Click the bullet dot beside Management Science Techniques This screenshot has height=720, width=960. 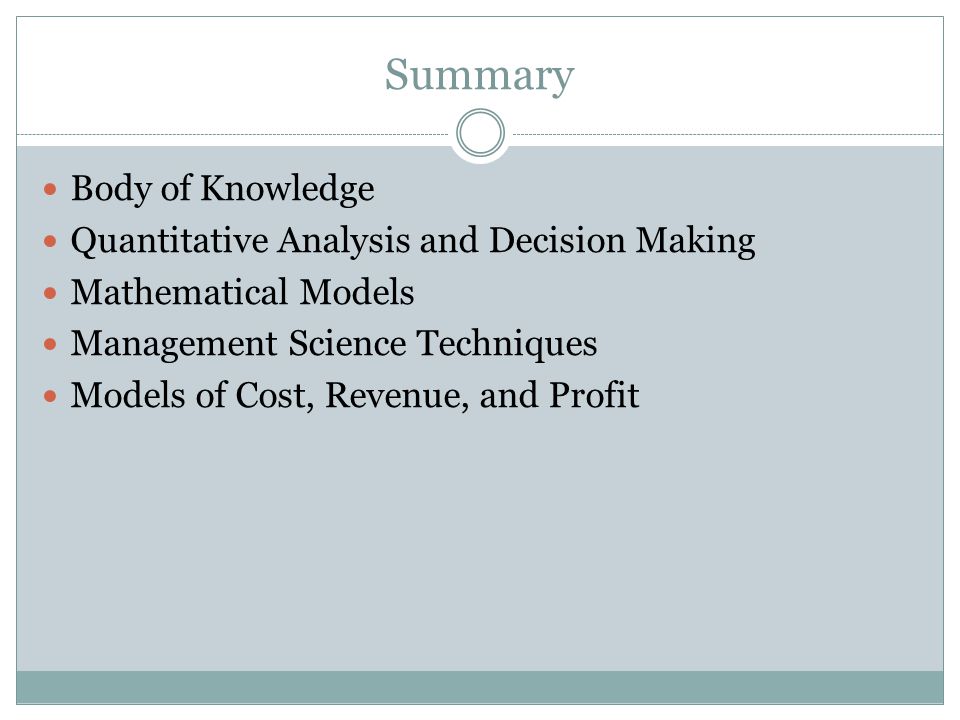pos(50,344)
